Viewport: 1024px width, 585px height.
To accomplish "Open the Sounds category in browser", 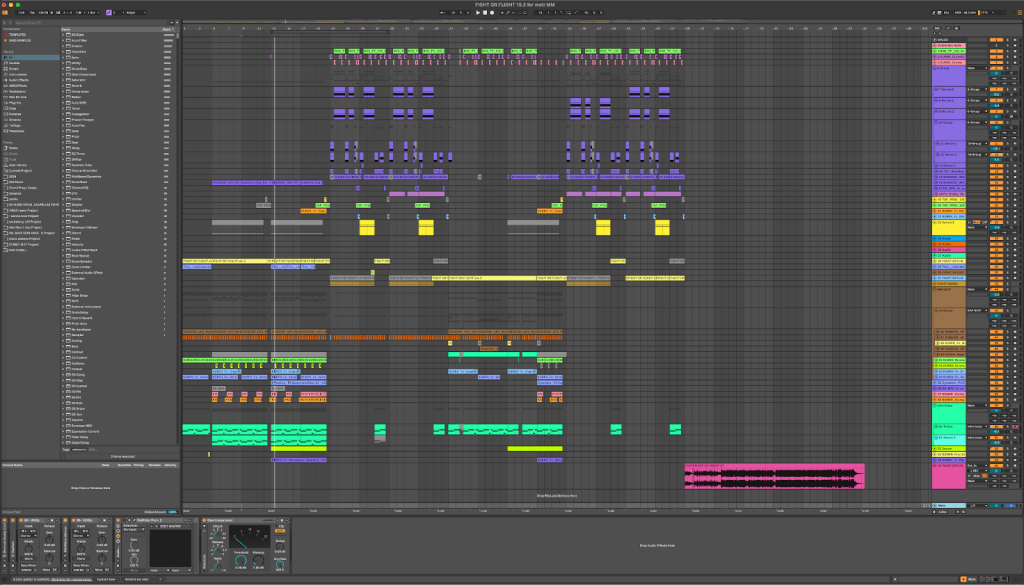I will click(x=14, y=63).
